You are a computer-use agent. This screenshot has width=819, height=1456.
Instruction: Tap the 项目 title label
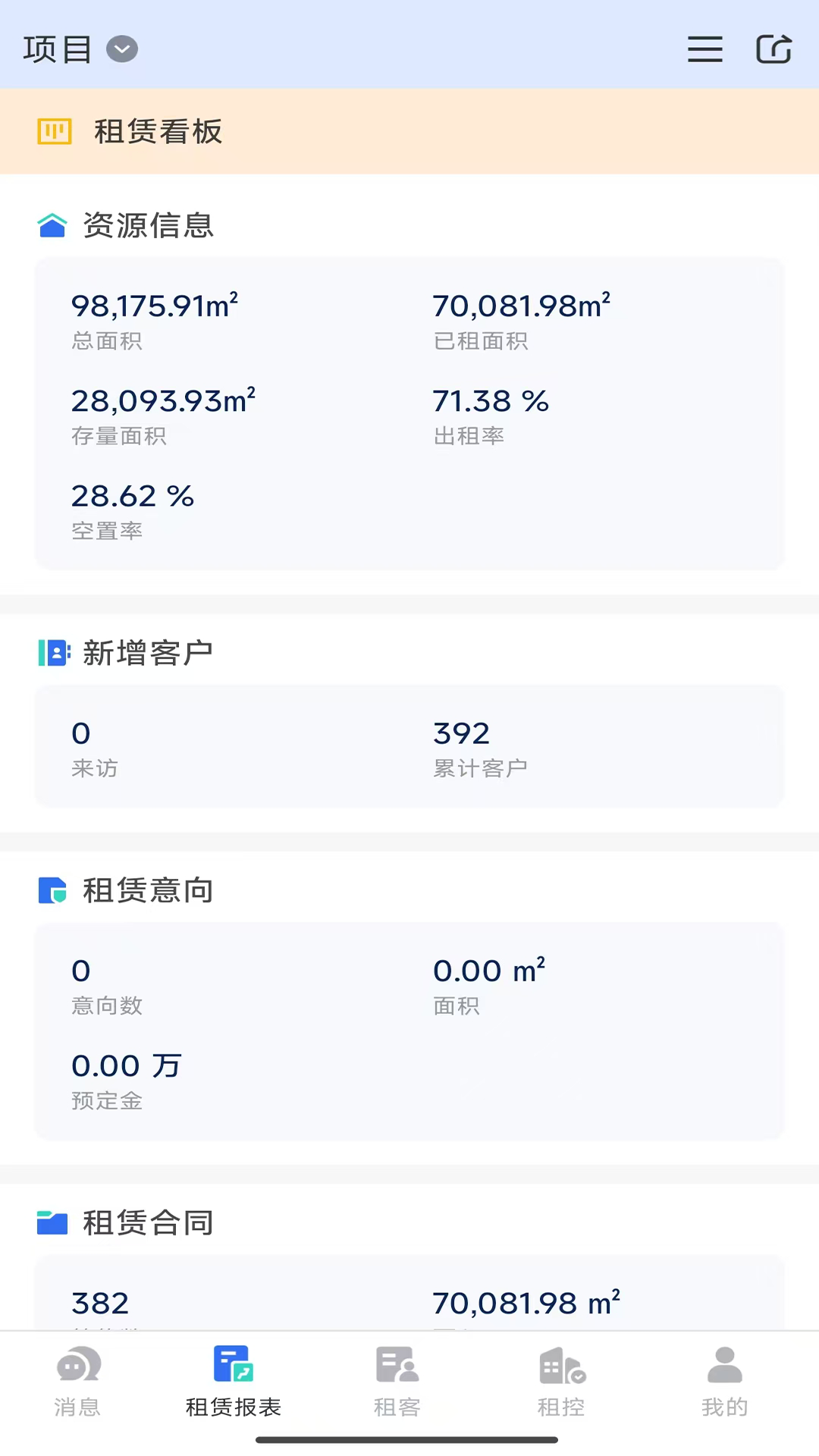point(58,50)
